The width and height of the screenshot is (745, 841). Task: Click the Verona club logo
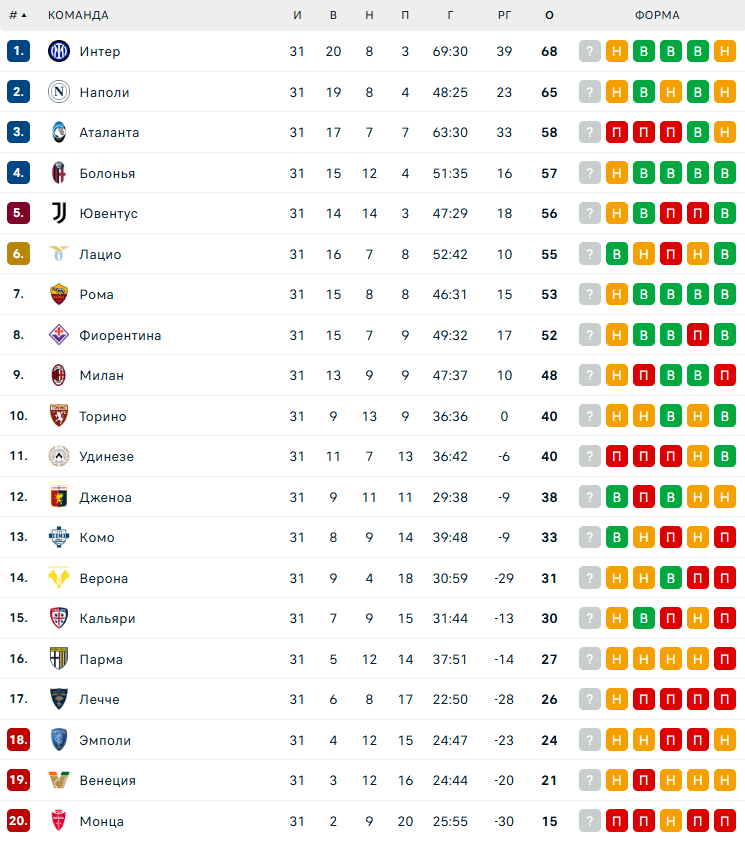coord(58,578)
